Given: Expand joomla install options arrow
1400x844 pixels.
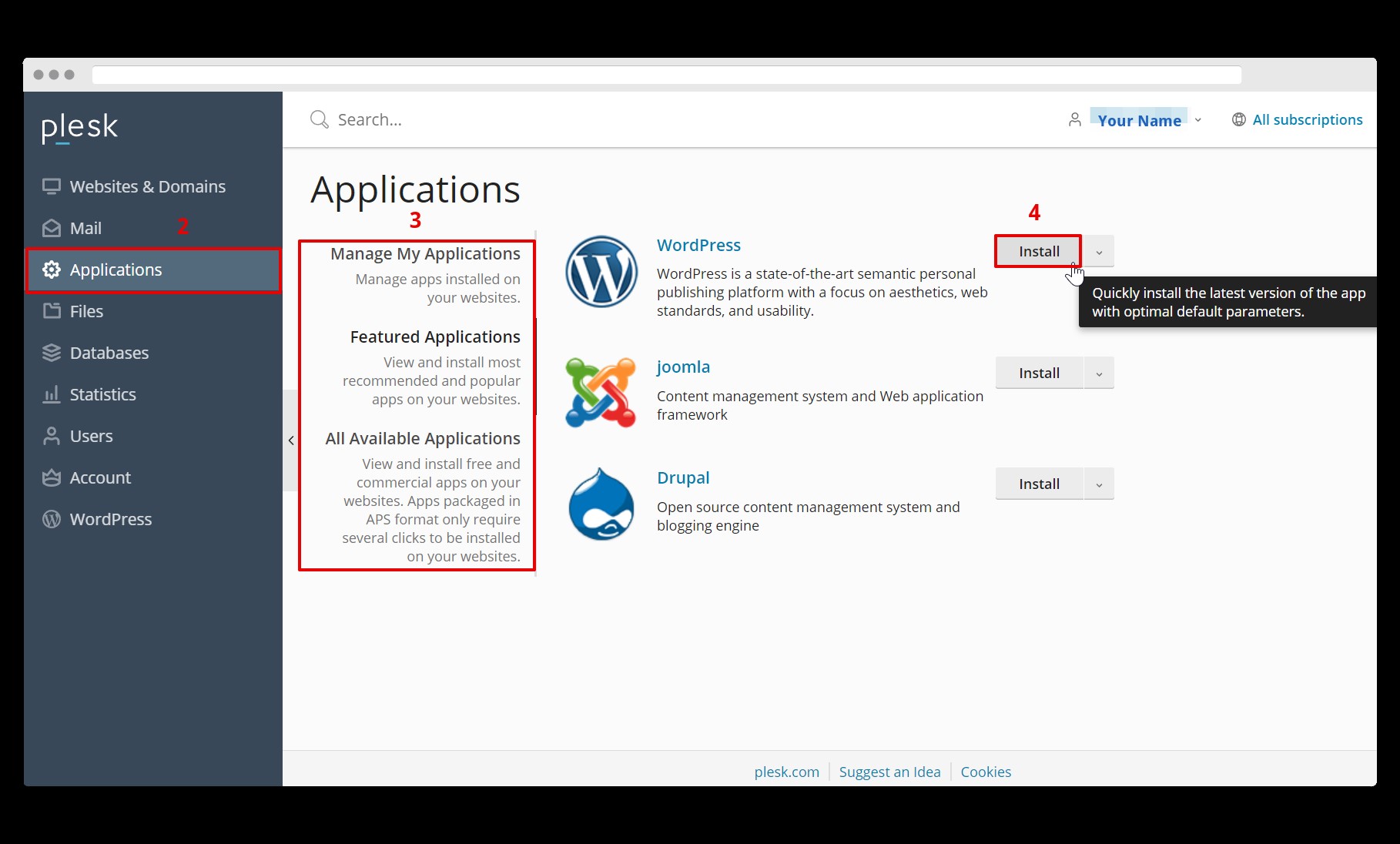Looking at the screenshot, I should tap(1099, 373).
